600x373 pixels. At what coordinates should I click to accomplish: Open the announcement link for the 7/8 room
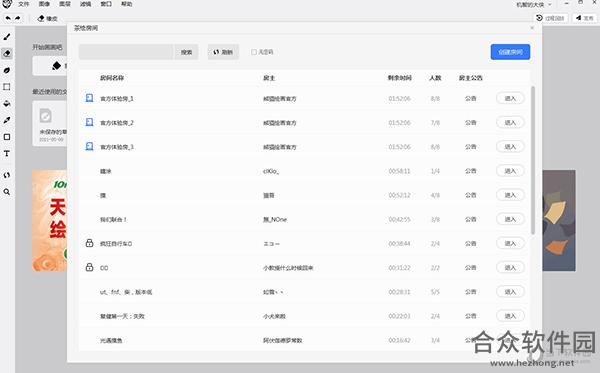click(x=470, y=122)
